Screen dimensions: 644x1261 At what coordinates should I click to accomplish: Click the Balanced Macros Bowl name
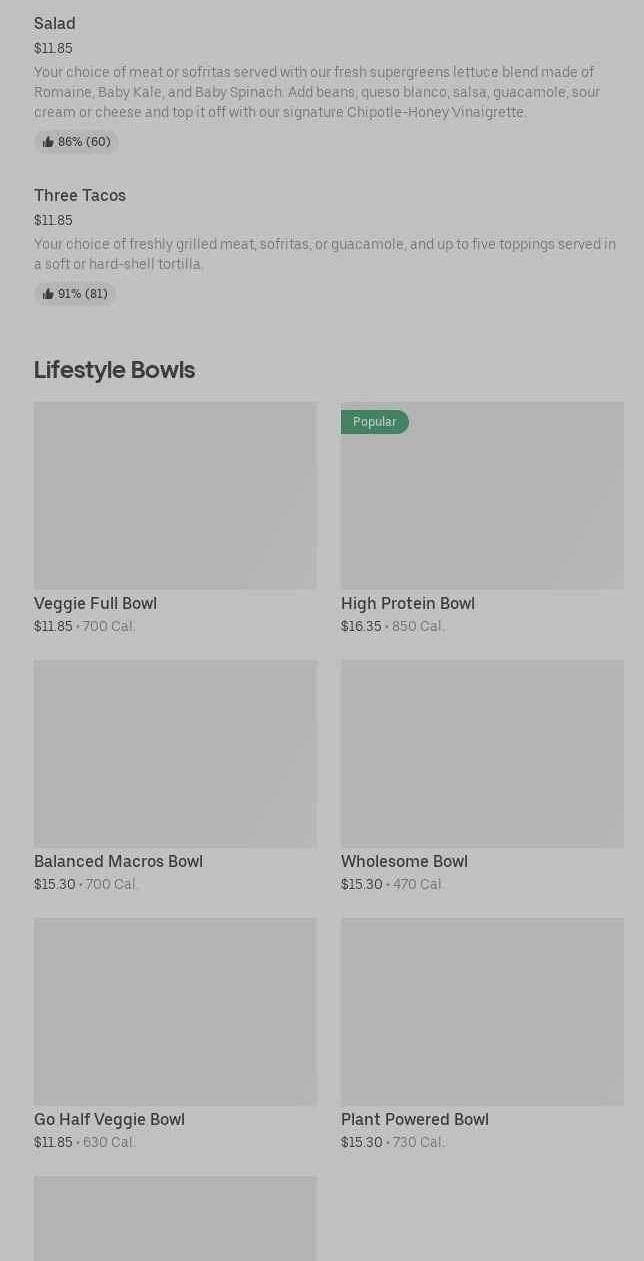coord(118,861)
